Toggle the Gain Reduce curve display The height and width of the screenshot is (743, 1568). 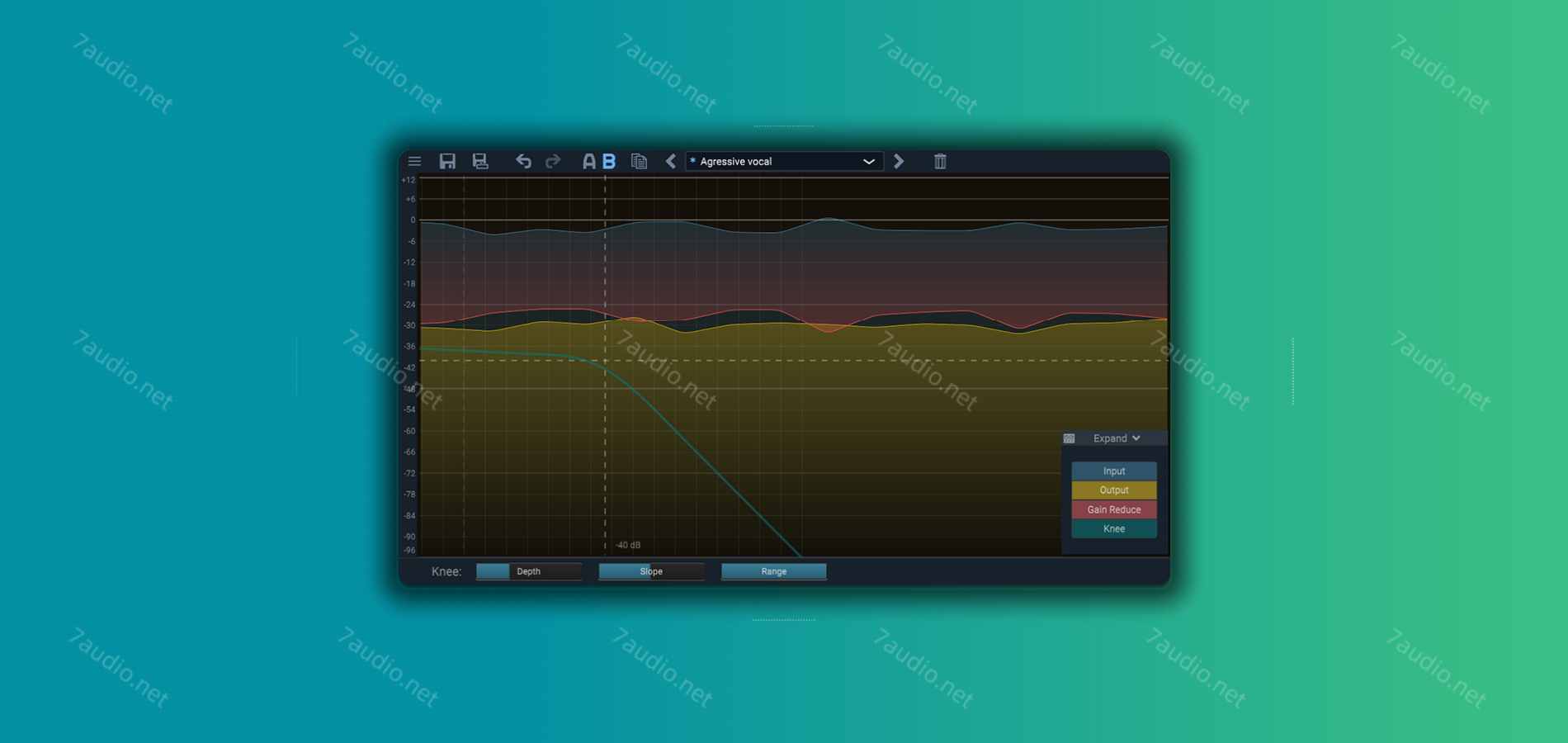tap(1114, 509)
